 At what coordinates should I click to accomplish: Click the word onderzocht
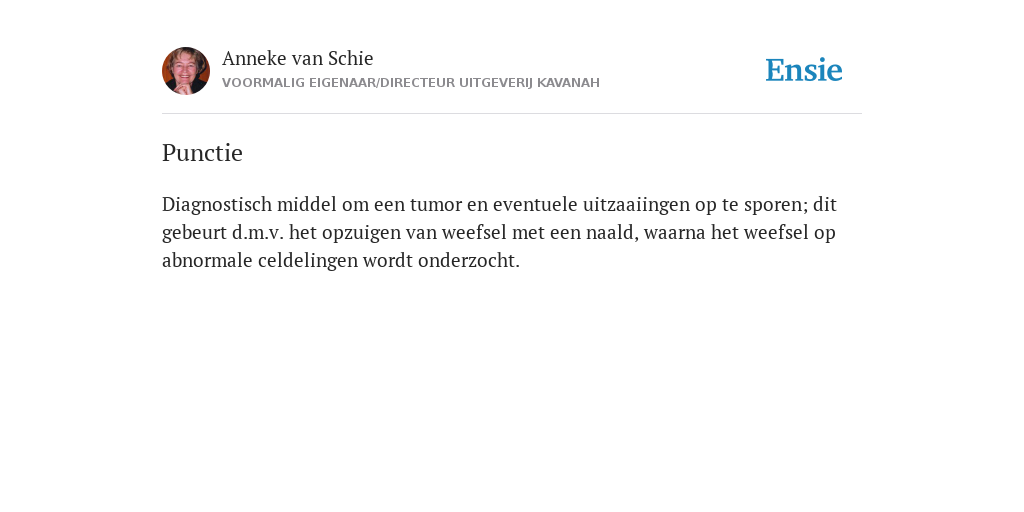point(469,261)
